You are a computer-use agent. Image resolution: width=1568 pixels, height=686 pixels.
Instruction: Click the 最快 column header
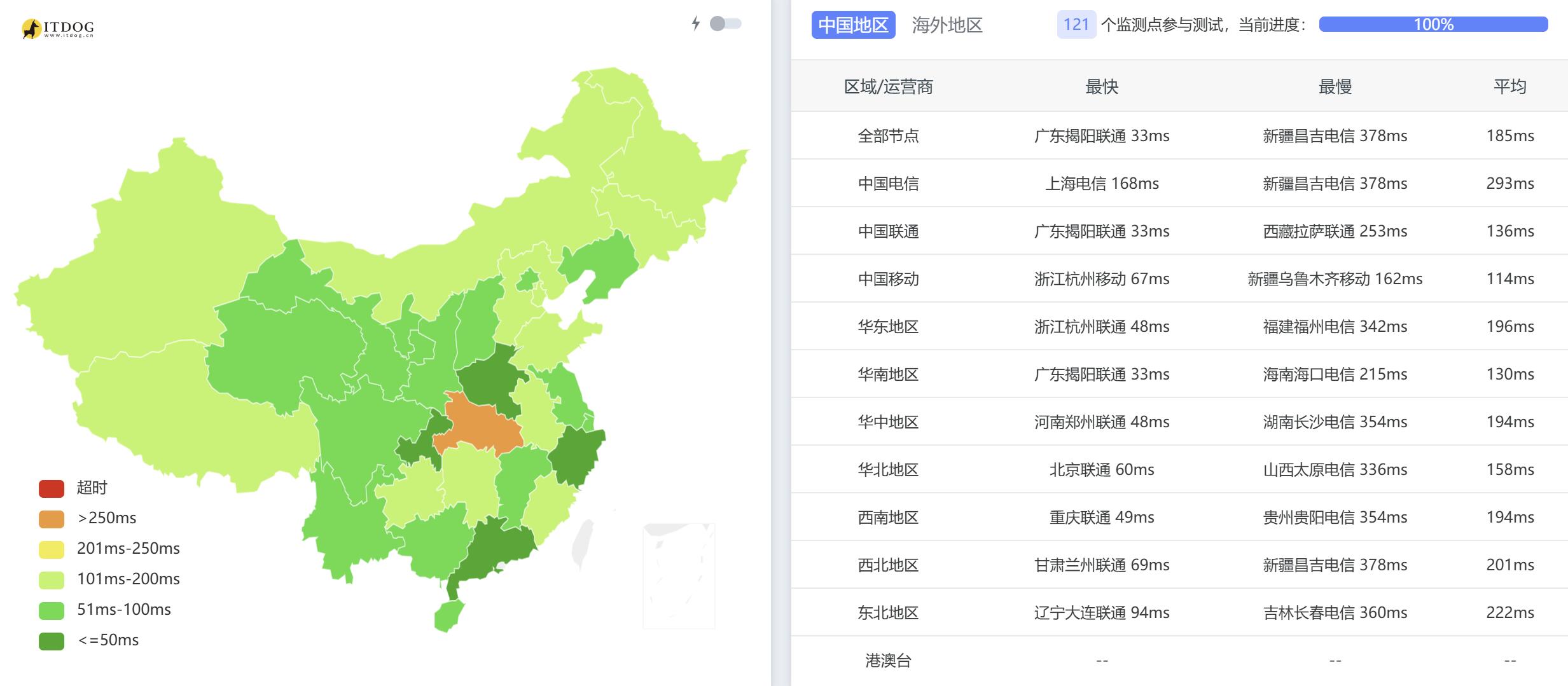(1102, 86)
